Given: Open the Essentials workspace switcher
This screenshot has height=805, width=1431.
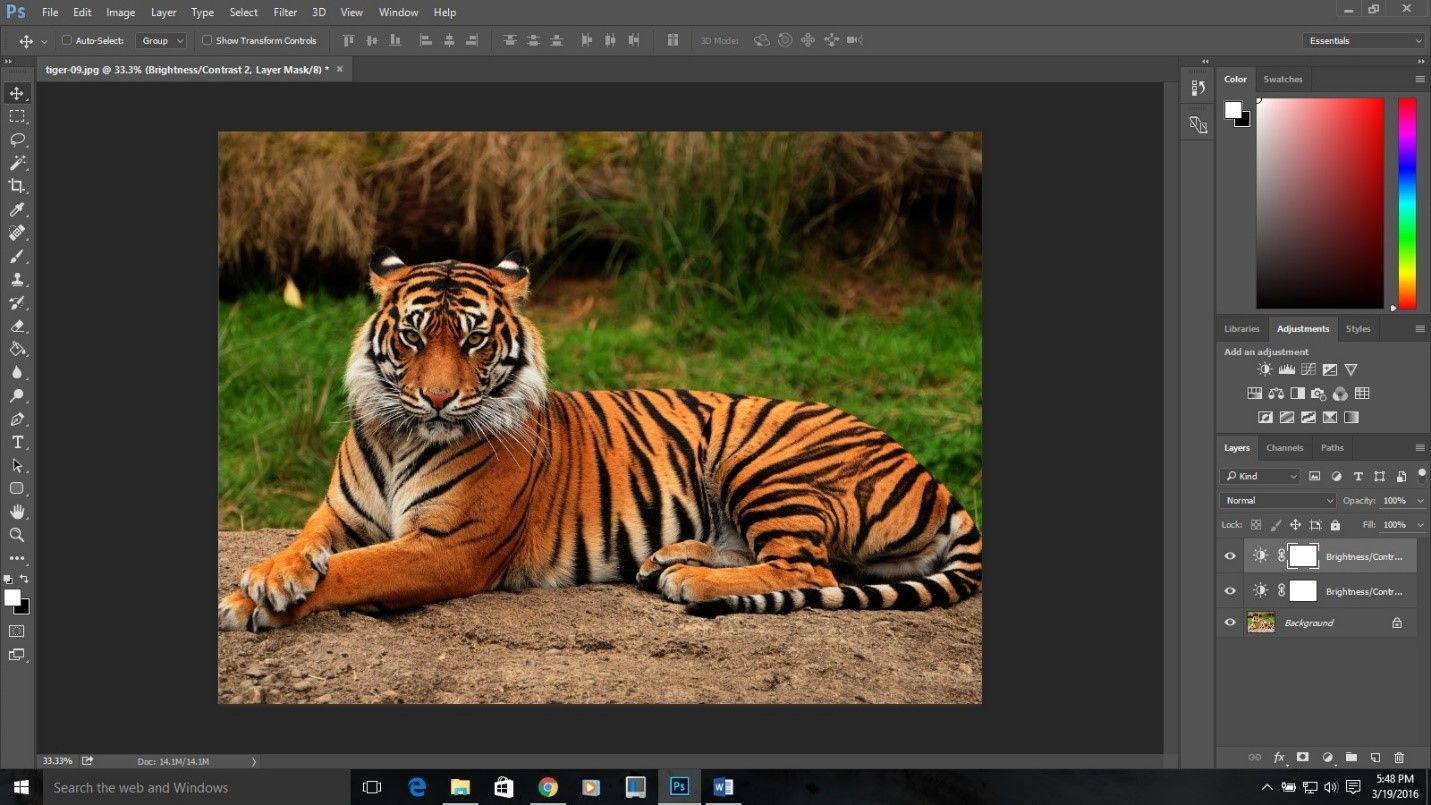Looking at the screenshot, I should (1364, 40).
